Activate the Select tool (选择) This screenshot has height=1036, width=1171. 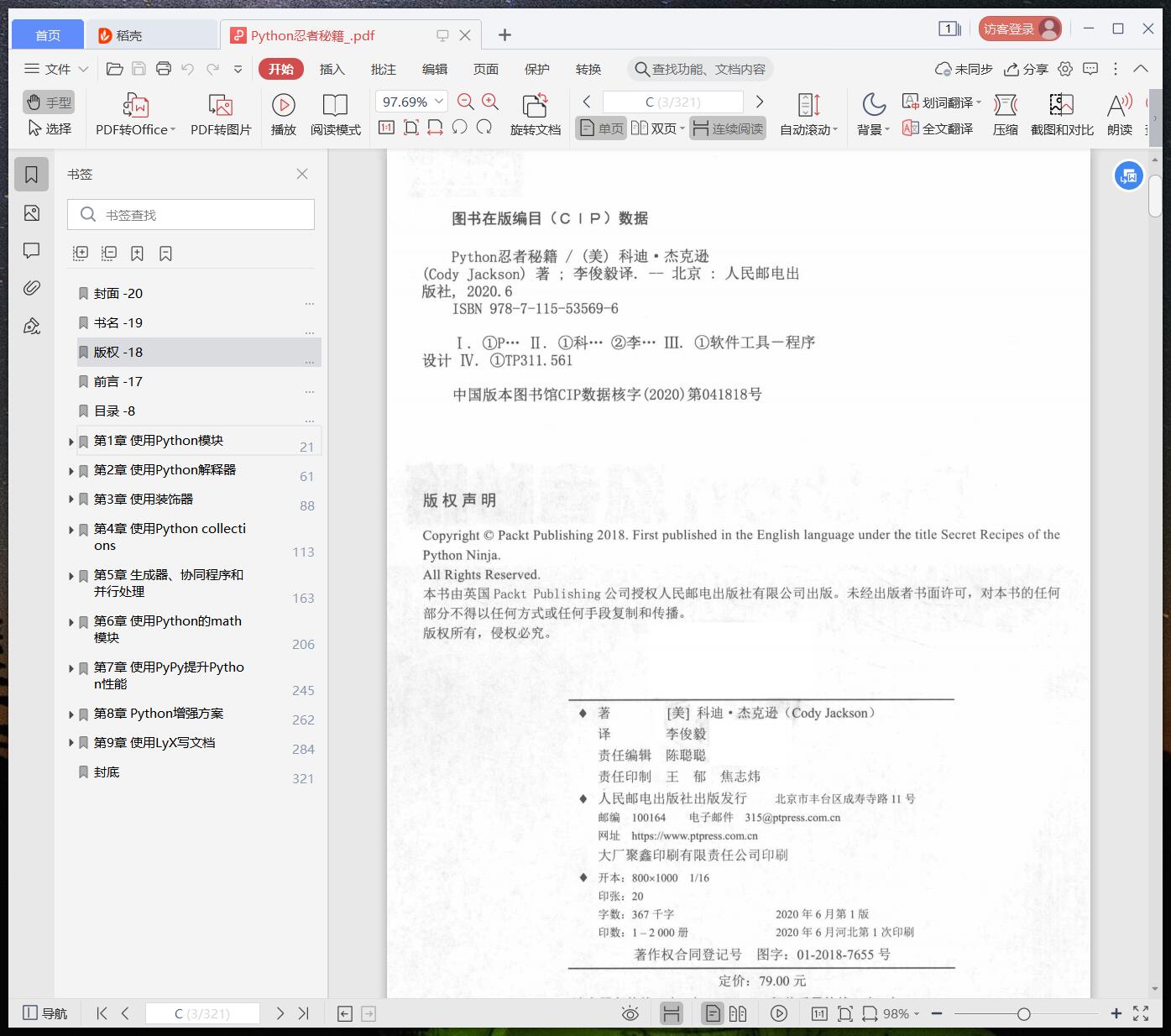pyautogui.click(x=49, y=128)
